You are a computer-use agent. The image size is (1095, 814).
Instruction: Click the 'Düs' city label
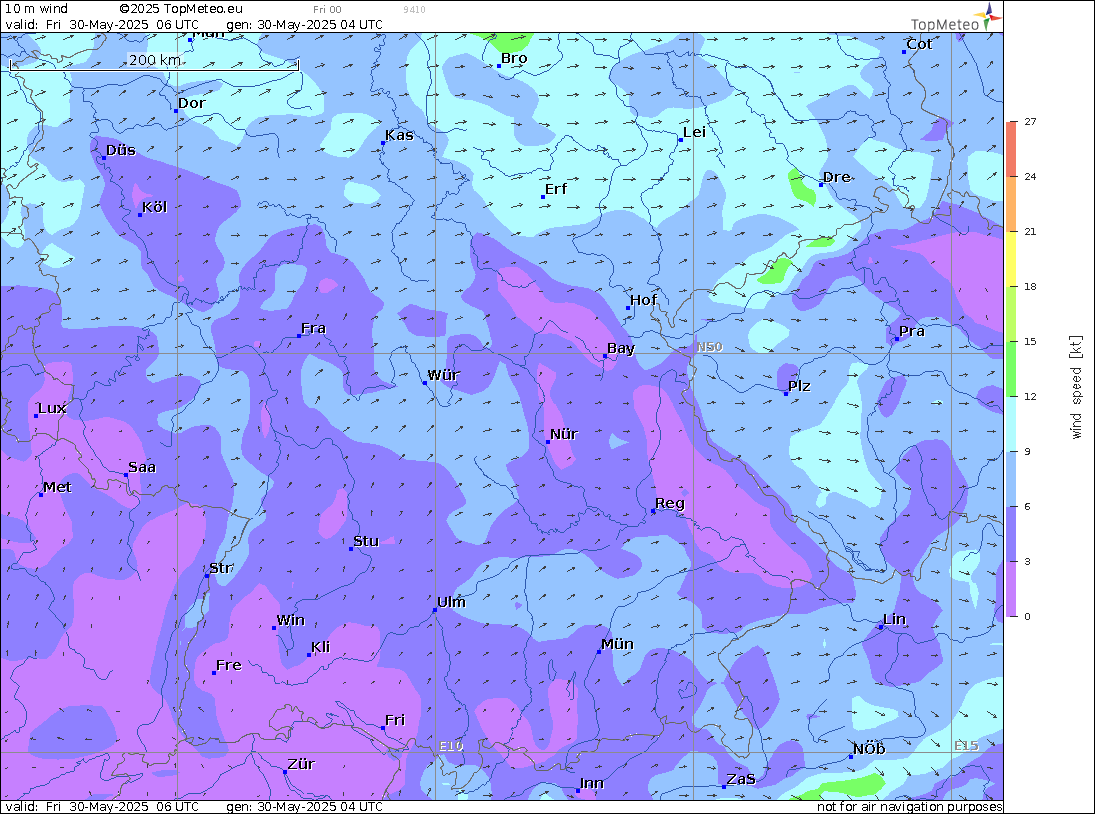121,150
